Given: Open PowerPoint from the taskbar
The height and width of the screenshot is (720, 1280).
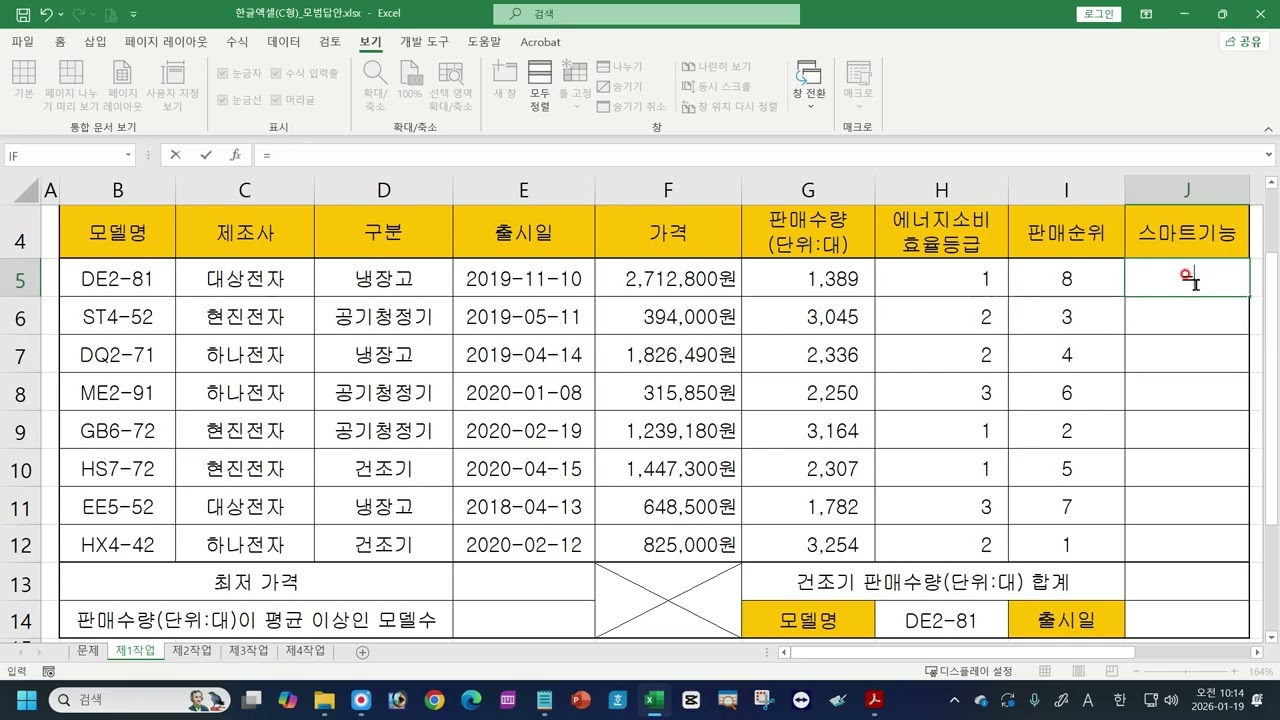Looking at the screenshot, I should (x=581, y=700).
